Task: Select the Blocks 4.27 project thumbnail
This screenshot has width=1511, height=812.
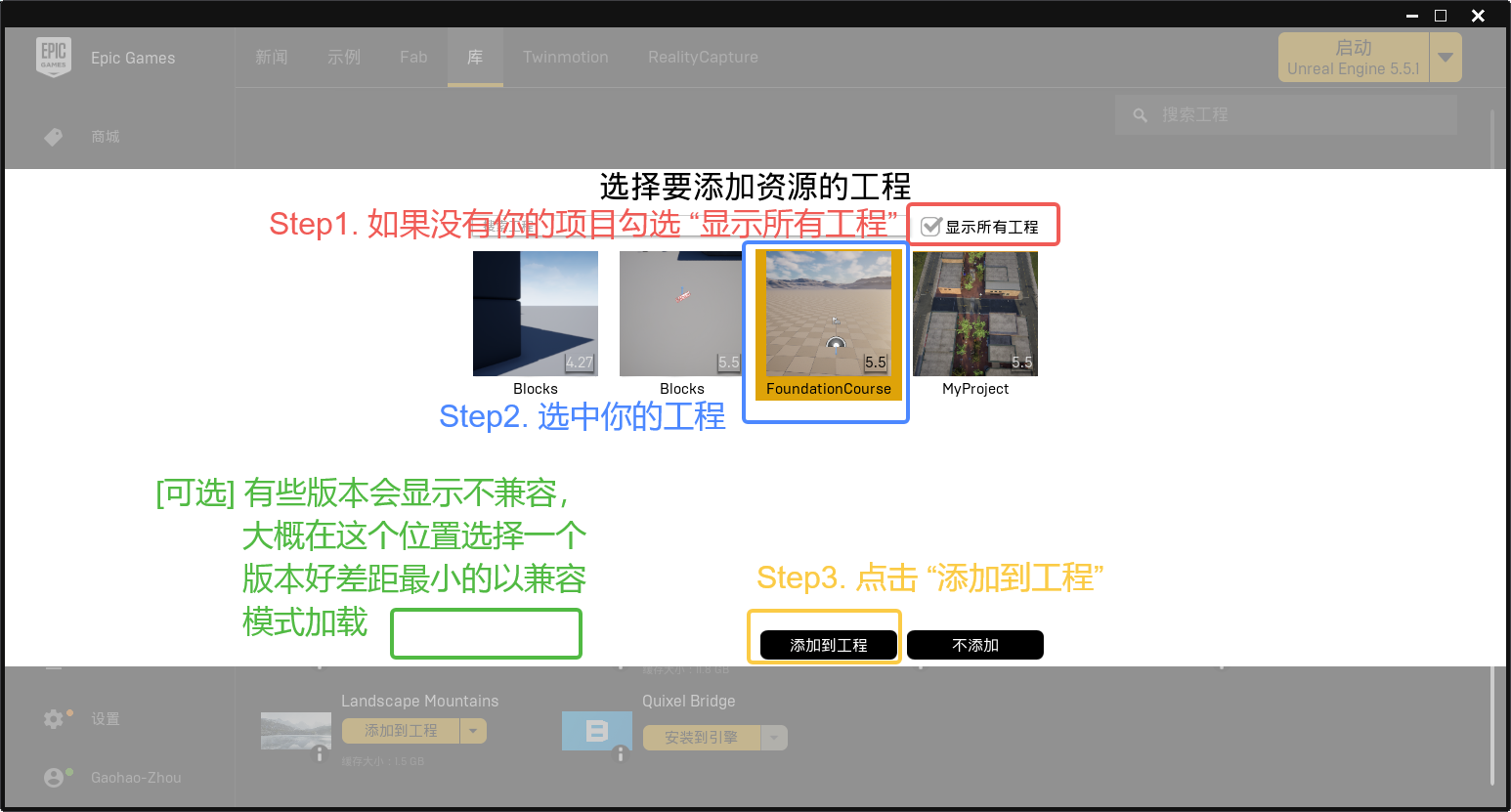Action: (536, 314)
